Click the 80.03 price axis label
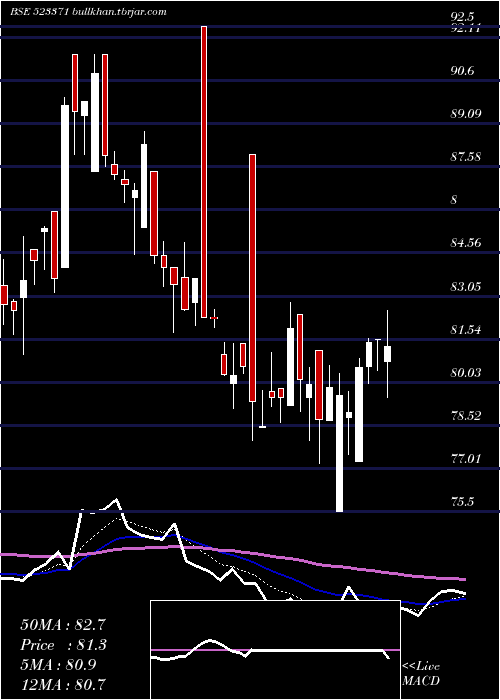The width and height of the screenshot is (500, 700). (x=466, y=373)
